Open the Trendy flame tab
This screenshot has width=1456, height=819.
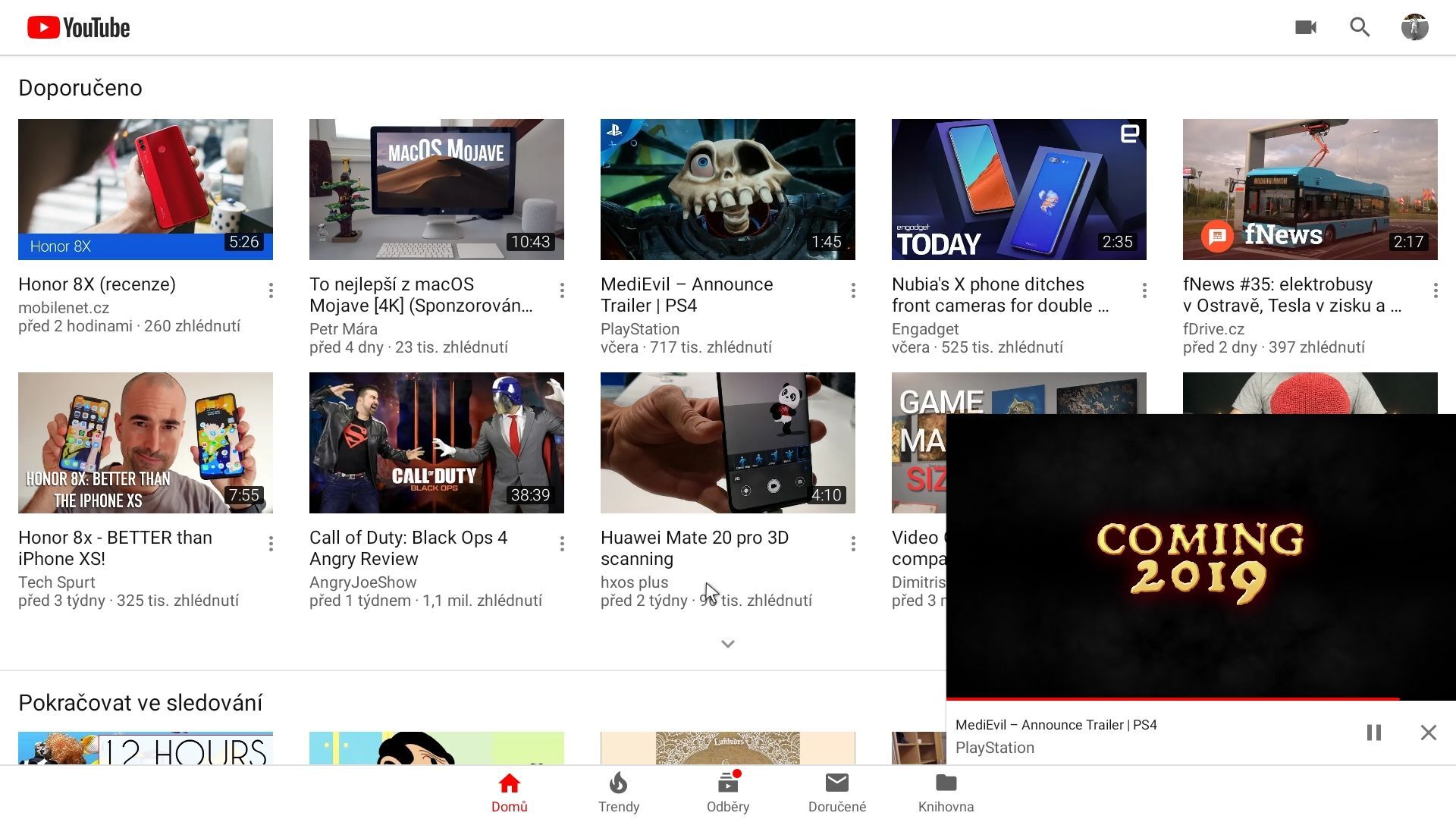pos(619,792)
